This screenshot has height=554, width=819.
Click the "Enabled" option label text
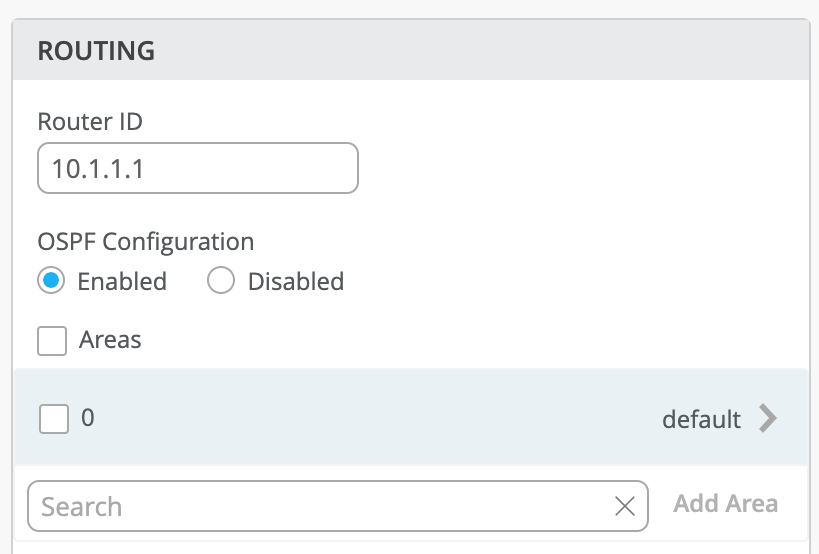(122, 282)
